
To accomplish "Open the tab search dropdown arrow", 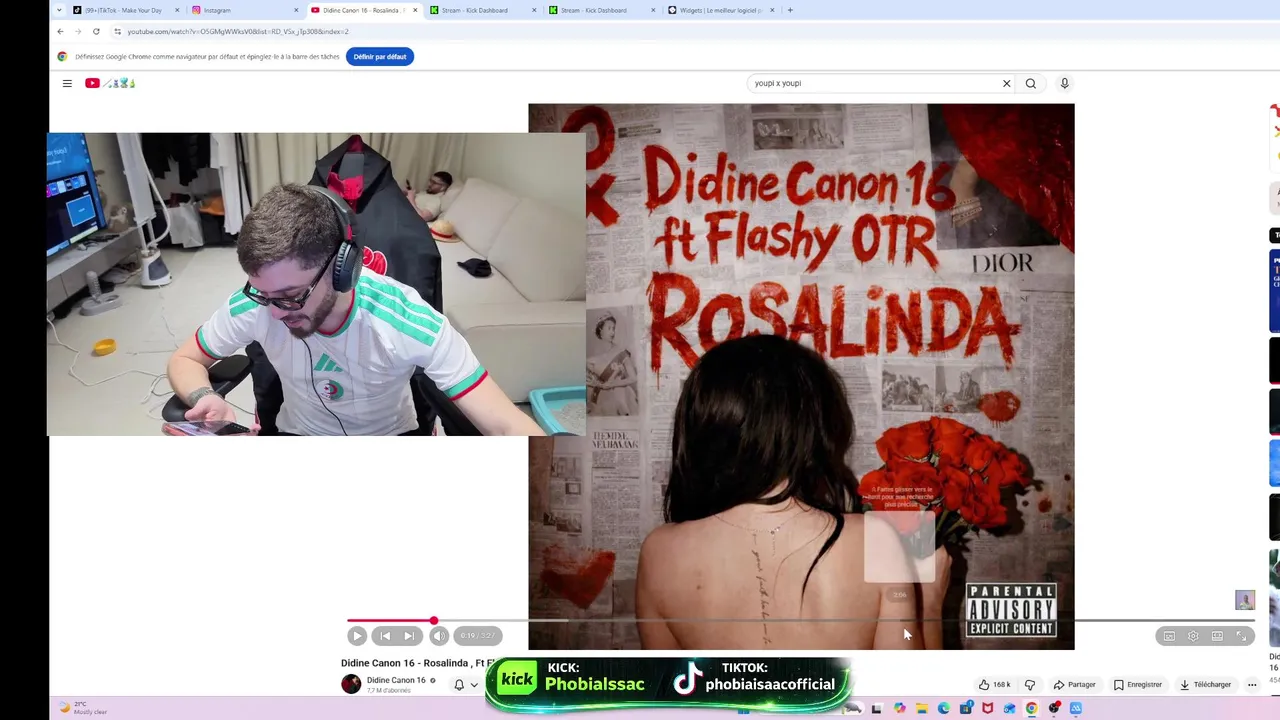I will [x=59, y=10].
